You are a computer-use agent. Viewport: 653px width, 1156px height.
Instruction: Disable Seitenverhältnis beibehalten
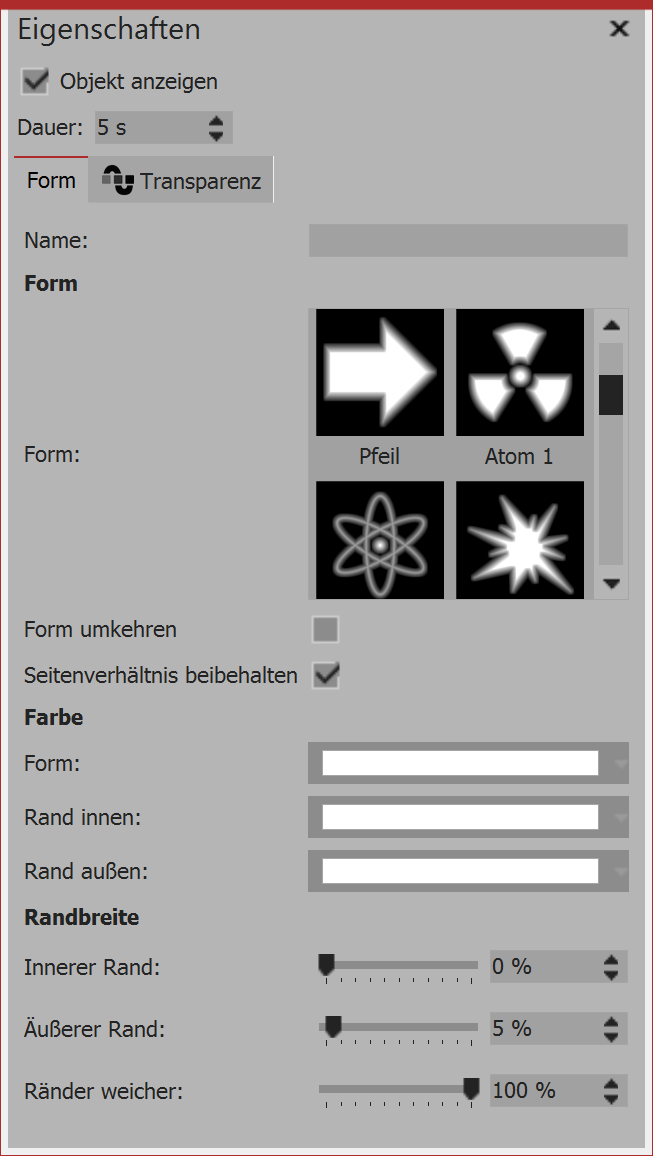coord(325,675)
